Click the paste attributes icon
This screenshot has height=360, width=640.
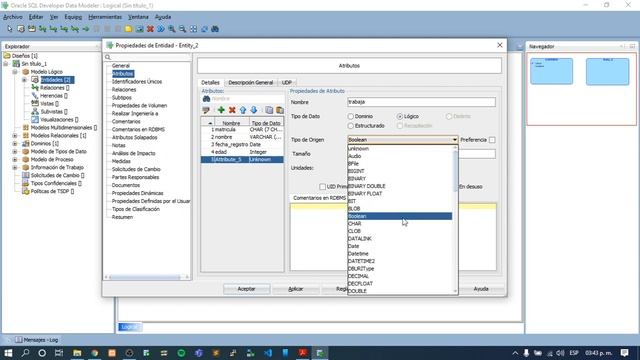click(280, 110)
